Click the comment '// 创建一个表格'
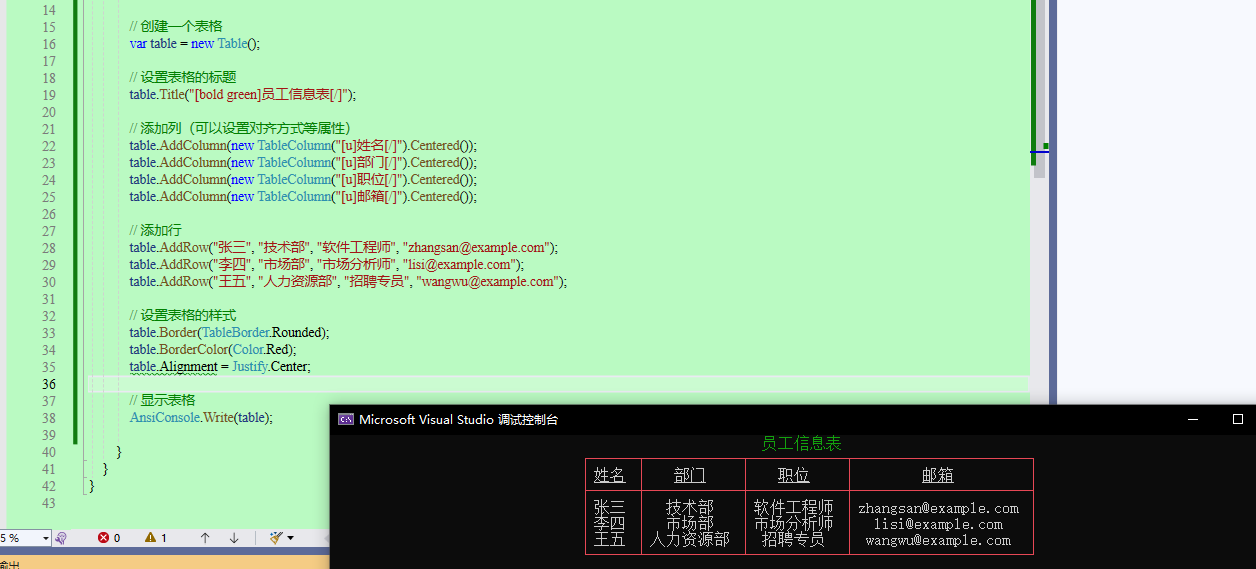This screenshot has width=1256, height=569. 176,27
